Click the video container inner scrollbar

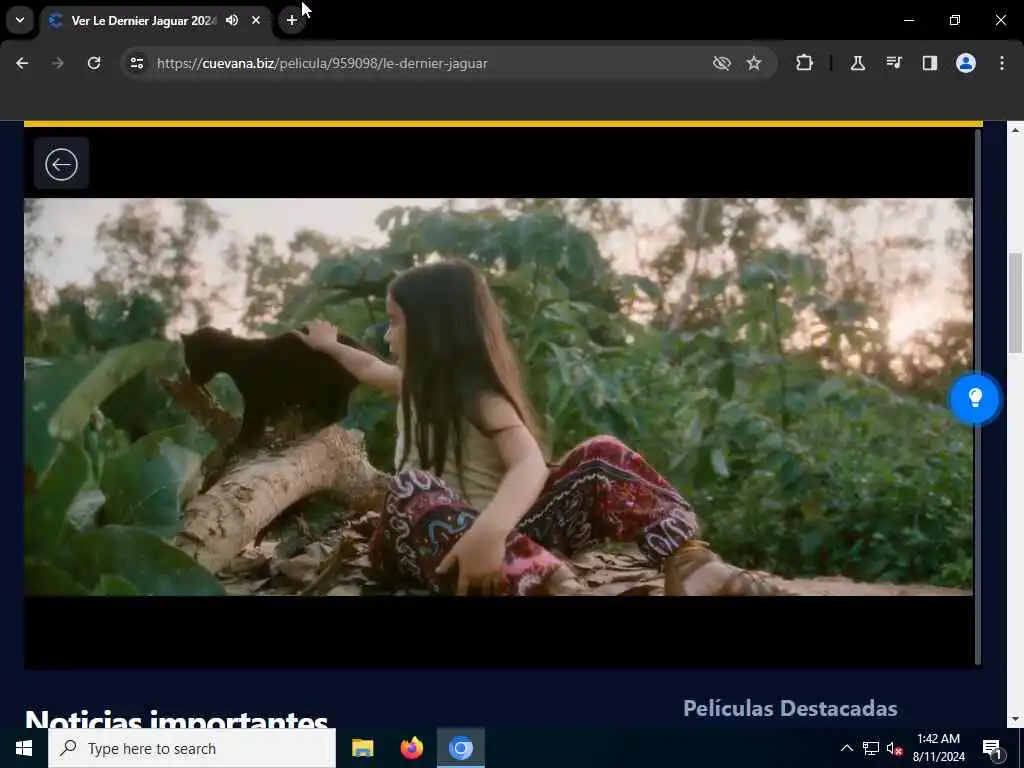coord(978,397)
